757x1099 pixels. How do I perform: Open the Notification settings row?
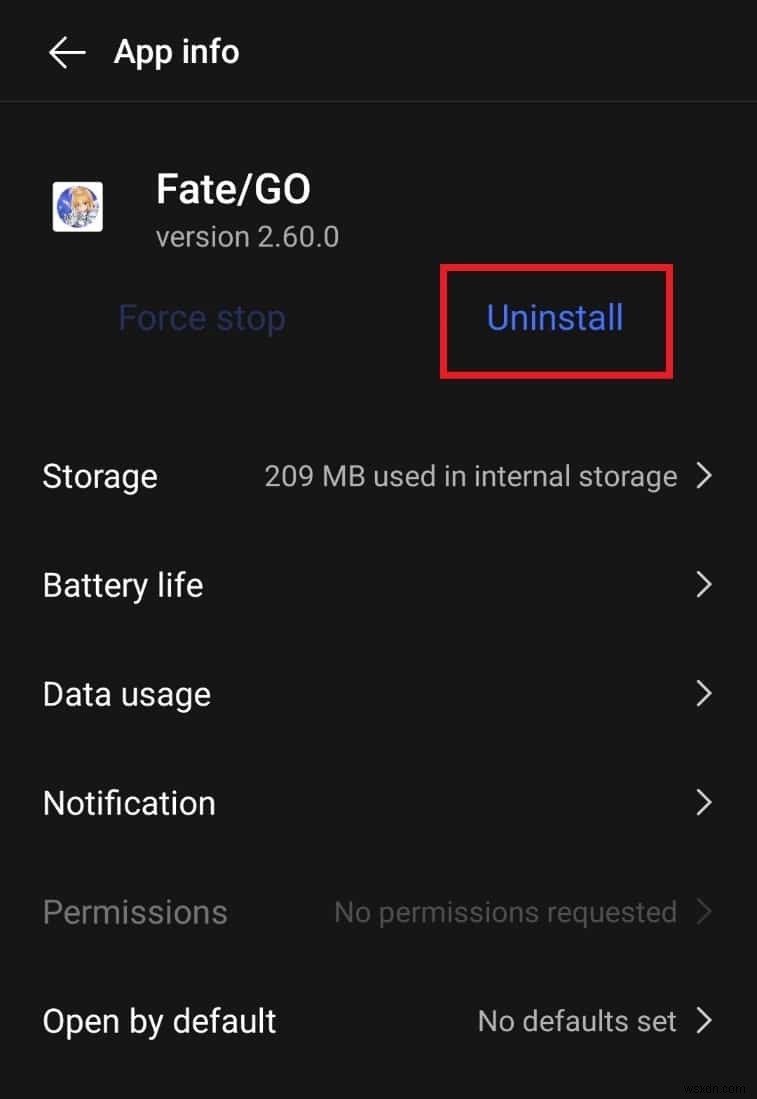click(129, 803)
